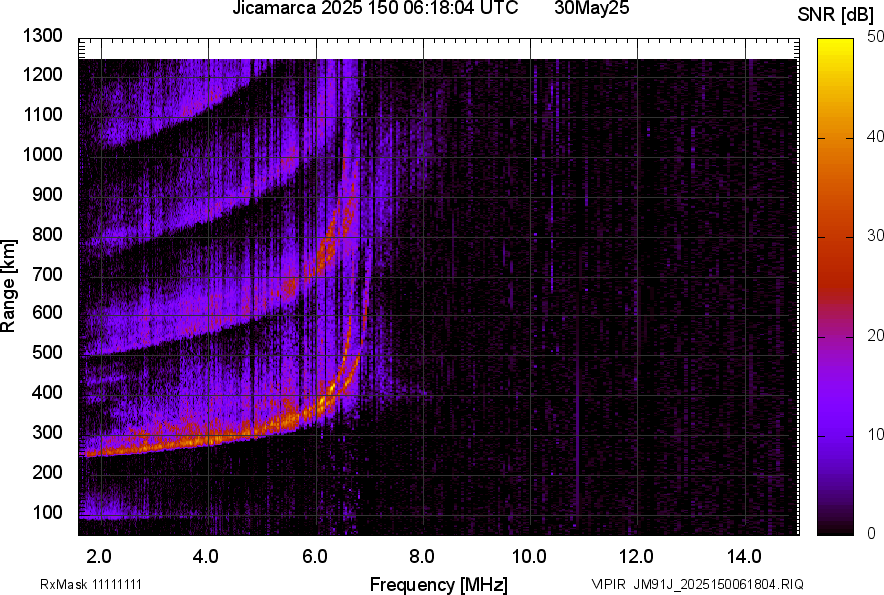Click frequency tick label 14.0
884x595 pixels.
click(x=744, y=557)
